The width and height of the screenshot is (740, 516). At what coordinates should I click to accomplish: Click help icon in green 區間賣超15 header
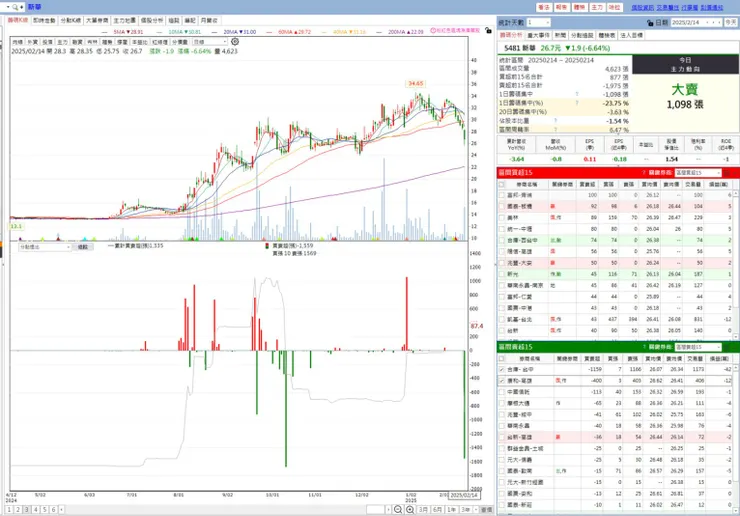pos(644,347)
